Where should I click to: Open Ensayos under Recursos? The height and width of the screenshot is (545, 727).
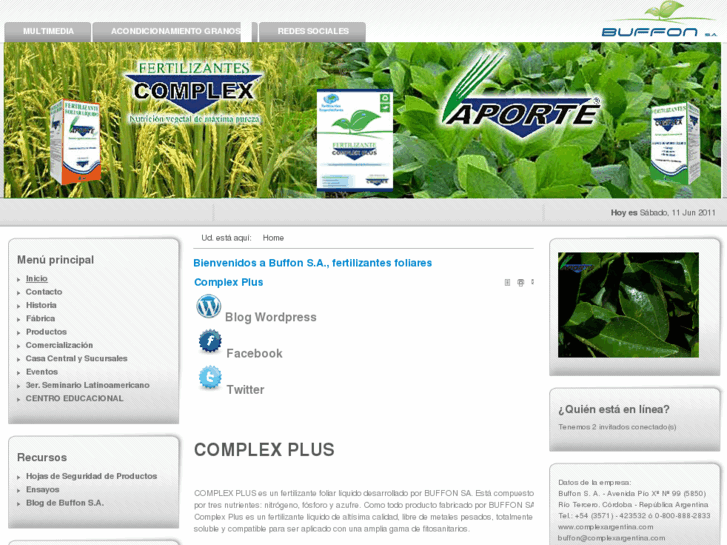click(x=43, y=490)
